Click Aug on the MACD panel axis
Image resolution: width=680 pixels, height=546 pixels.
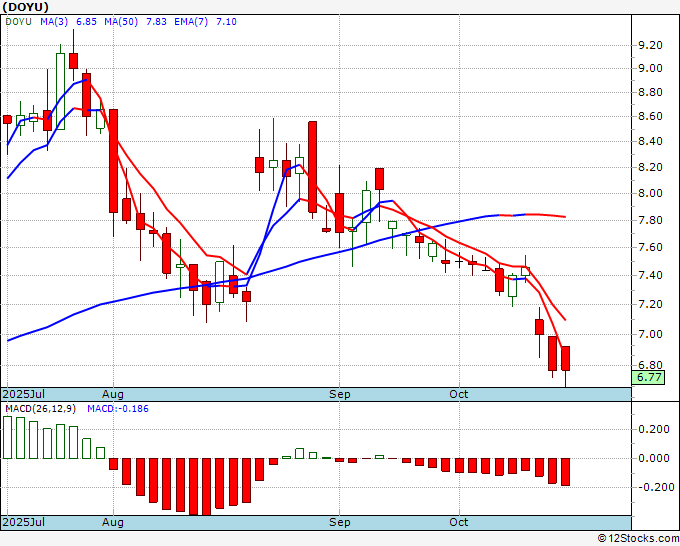pyautogui.click(x=113, y=522)
